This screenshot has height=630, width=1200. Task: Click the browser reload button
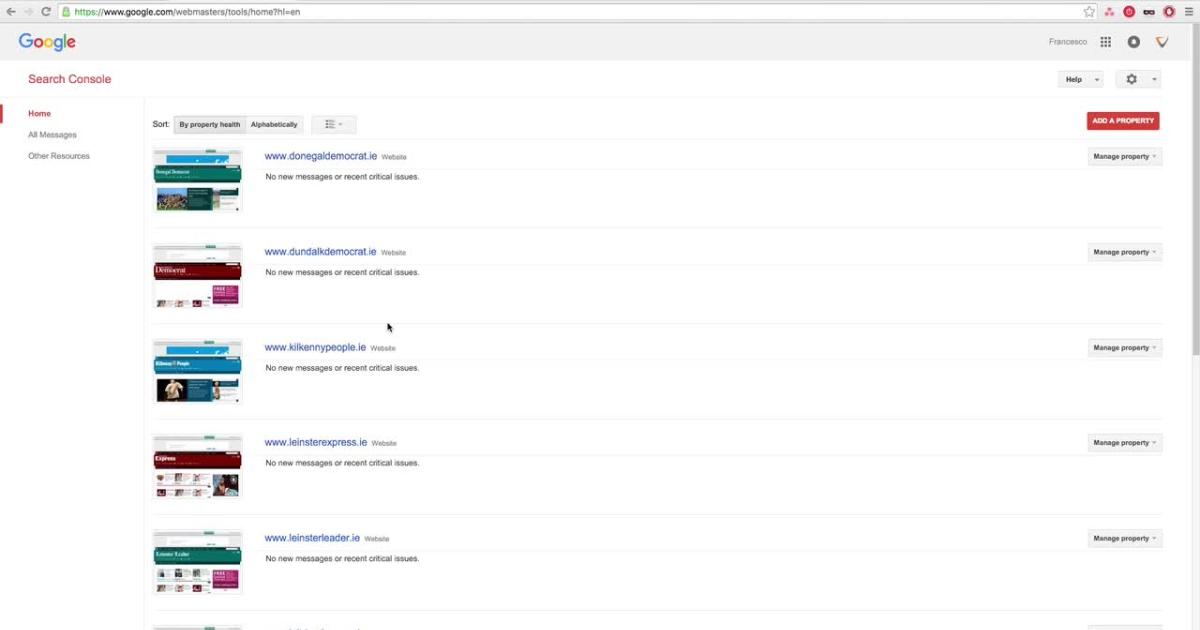point(46,12)
